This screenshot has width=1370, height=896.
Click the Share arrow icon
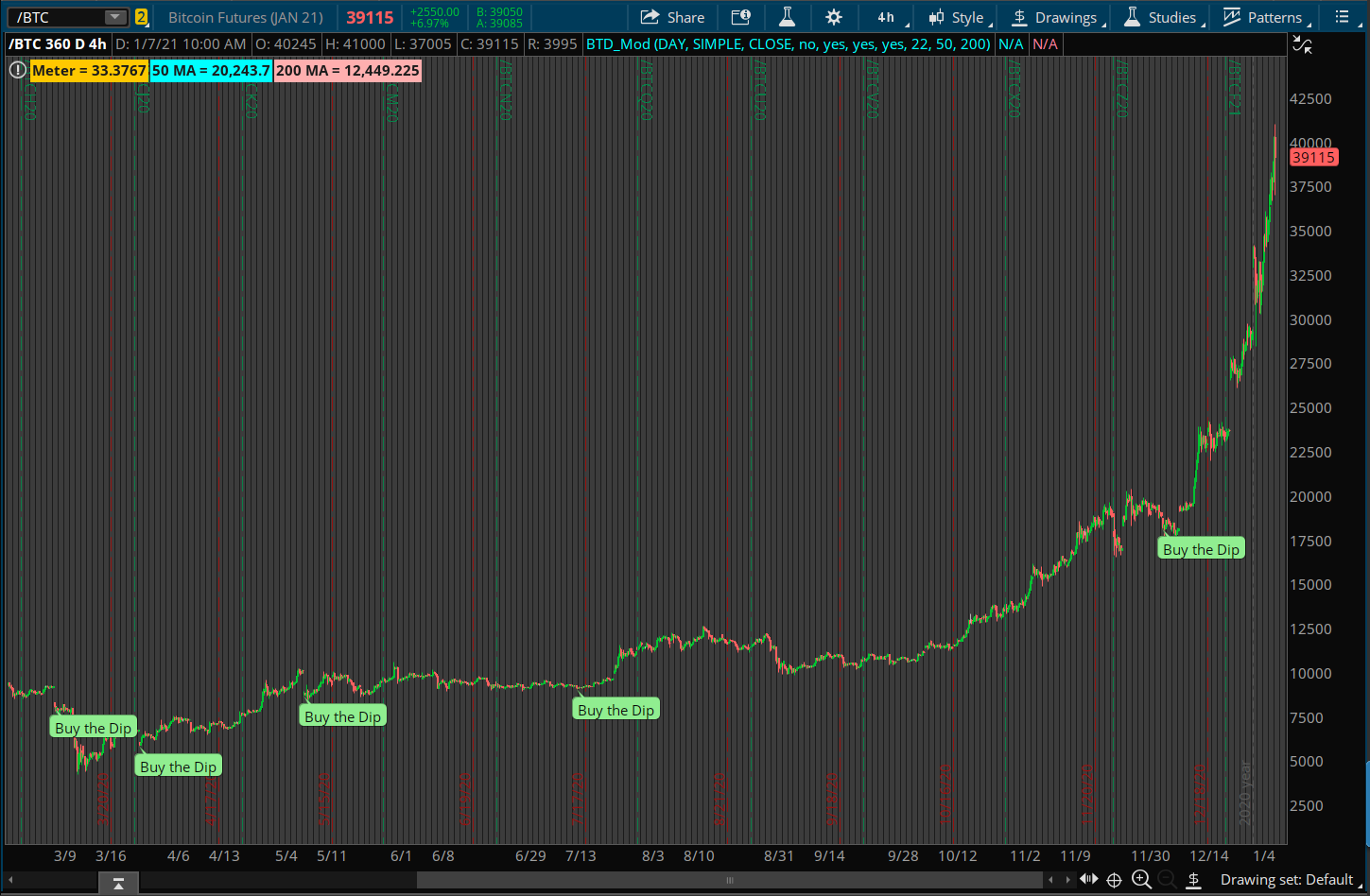(650, 17)
